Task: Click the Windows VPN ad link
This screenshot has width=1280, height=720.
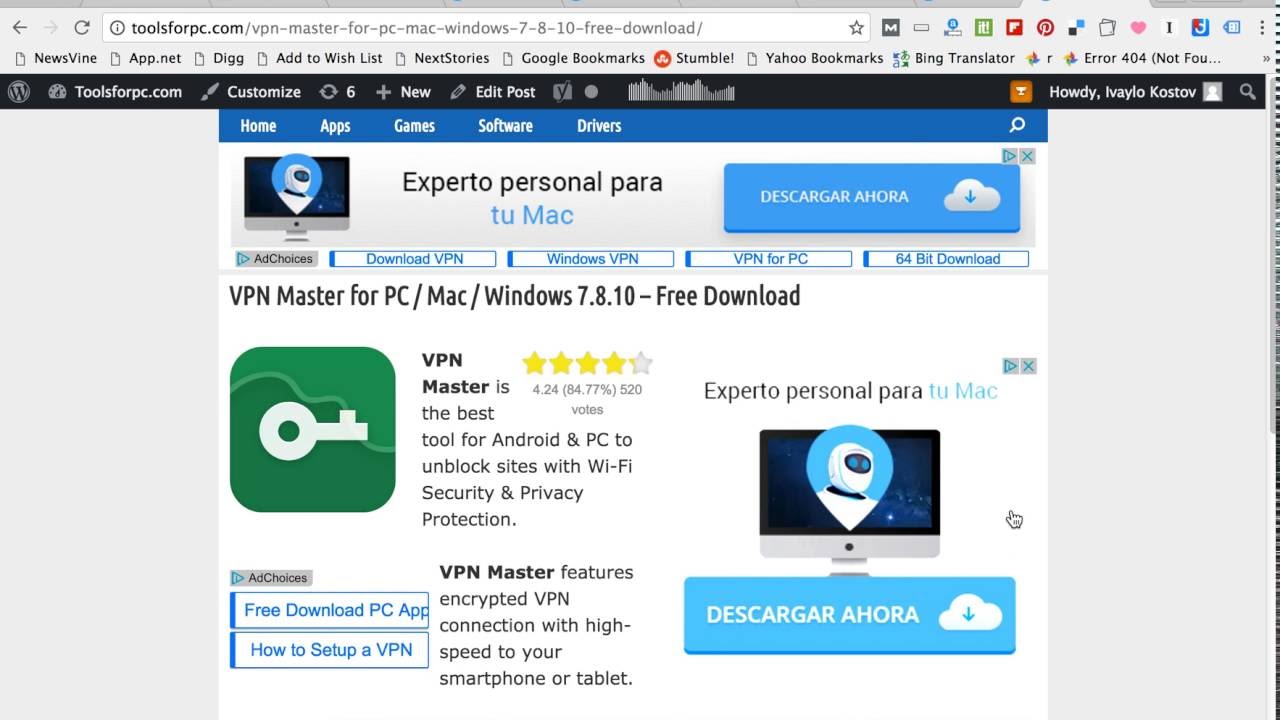Action: pyautogui.click(x=591, y=259)
